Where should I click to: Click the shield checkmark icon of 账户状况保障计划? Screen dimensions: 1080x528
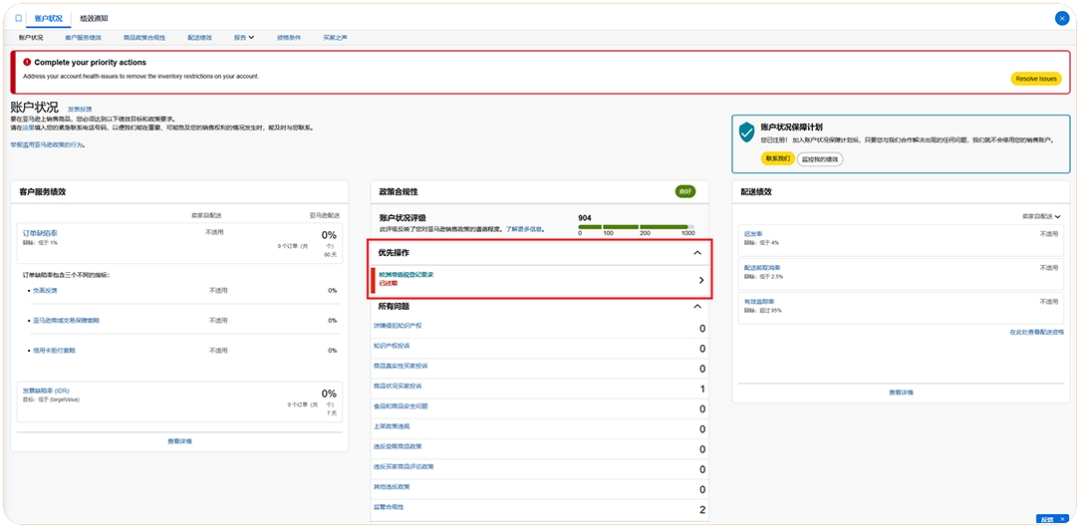(747, 133)
